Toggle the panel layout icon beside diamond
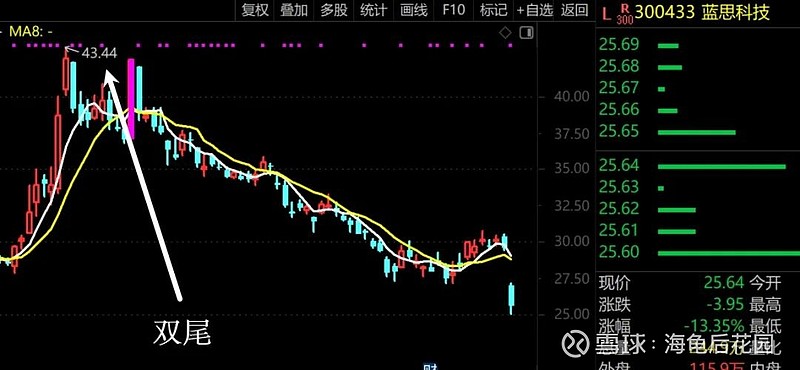Screen dimensions: 800x370 point(526,33)
